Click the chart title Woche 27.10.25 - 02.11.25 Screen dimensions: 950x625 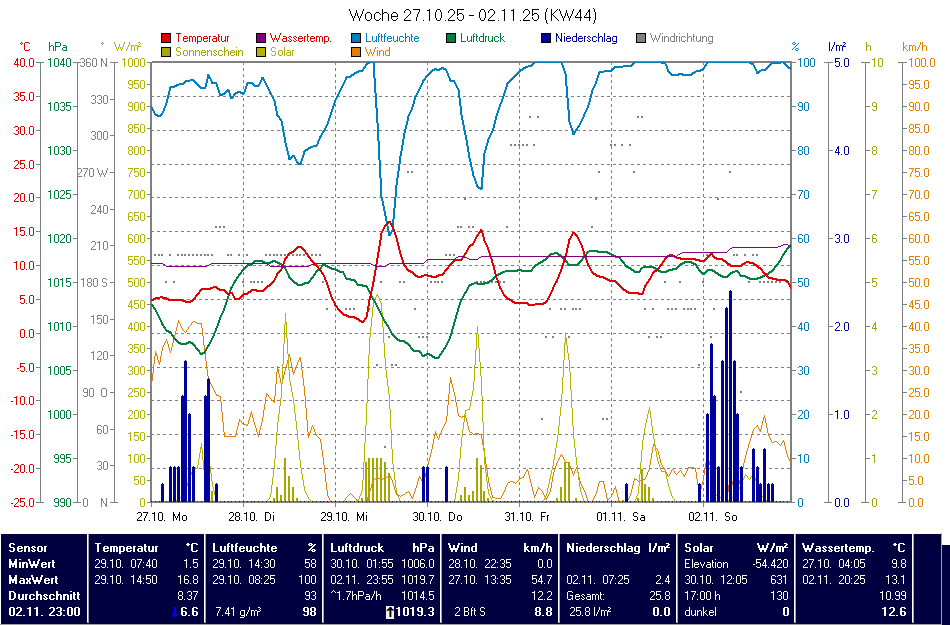pyautogui.click(x=474, y=15)
